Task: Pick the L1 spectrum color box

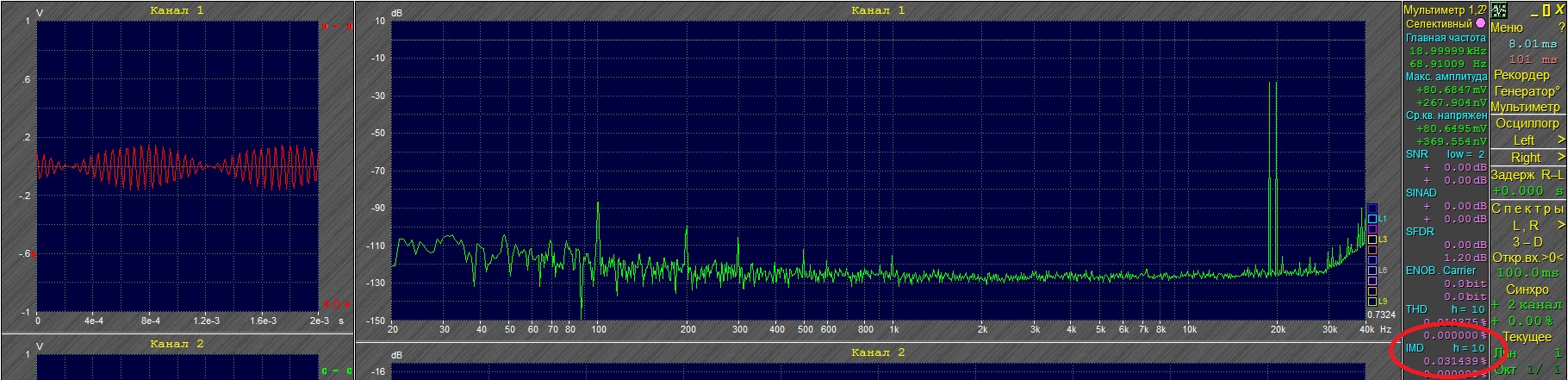Action: [1372, 220]
